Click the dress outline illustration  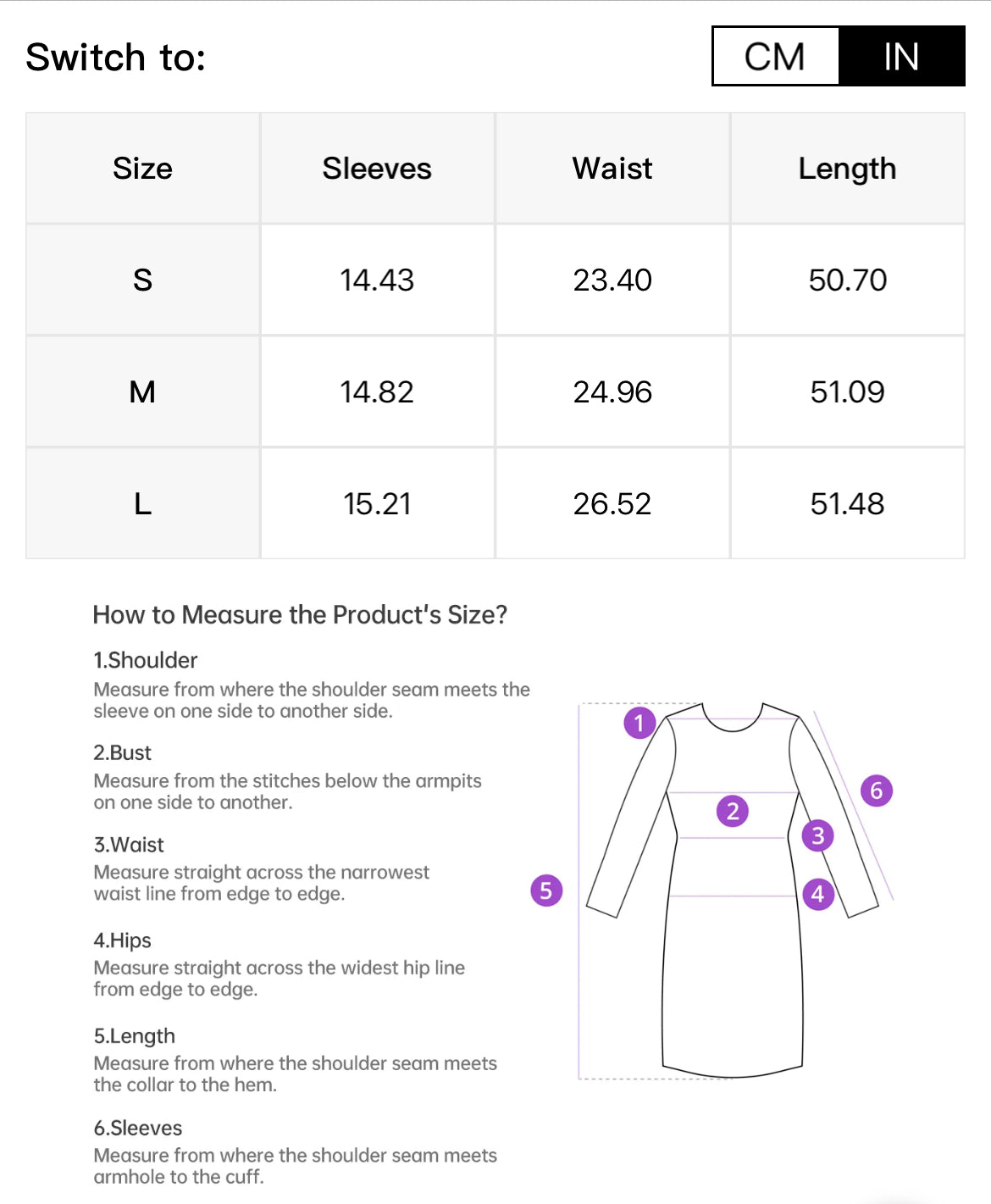click(732, 974)
